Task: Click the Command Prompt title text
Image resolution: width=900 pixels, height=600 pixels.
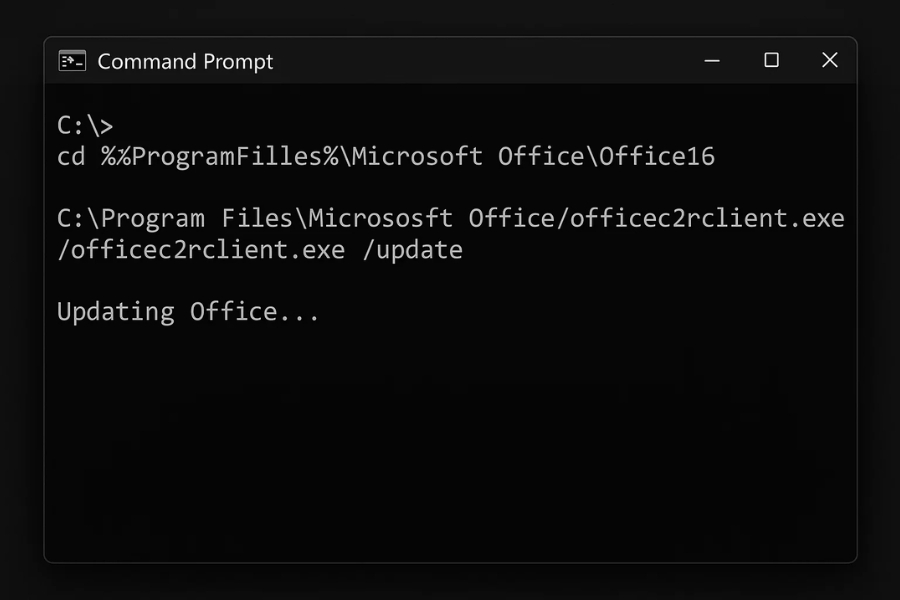Action: 185,62
